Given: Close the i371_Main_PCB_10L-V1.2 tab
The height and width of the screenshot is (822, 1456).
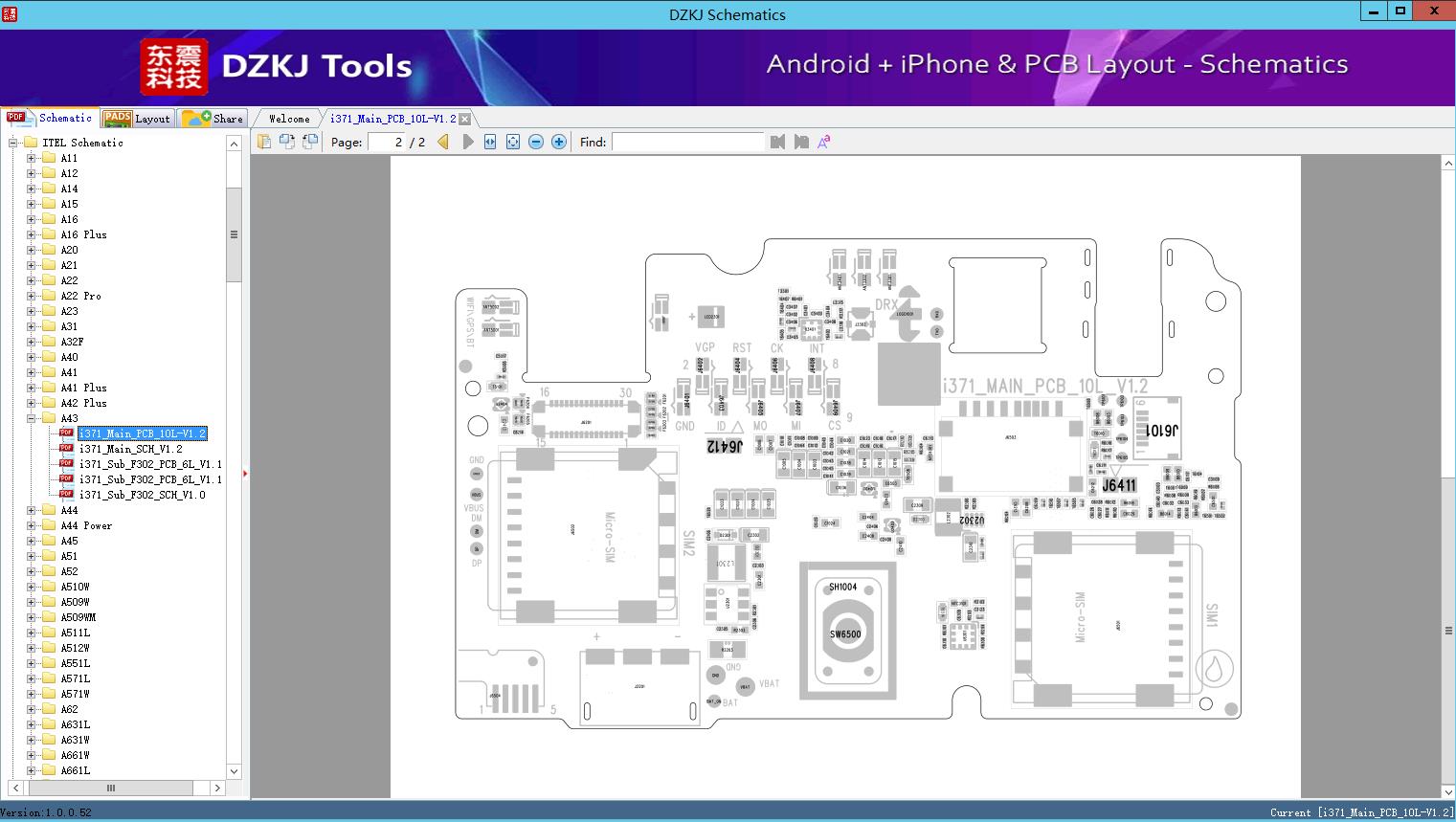Looking at the screenshot, I should pyautogui.click(x=464, y=120).
